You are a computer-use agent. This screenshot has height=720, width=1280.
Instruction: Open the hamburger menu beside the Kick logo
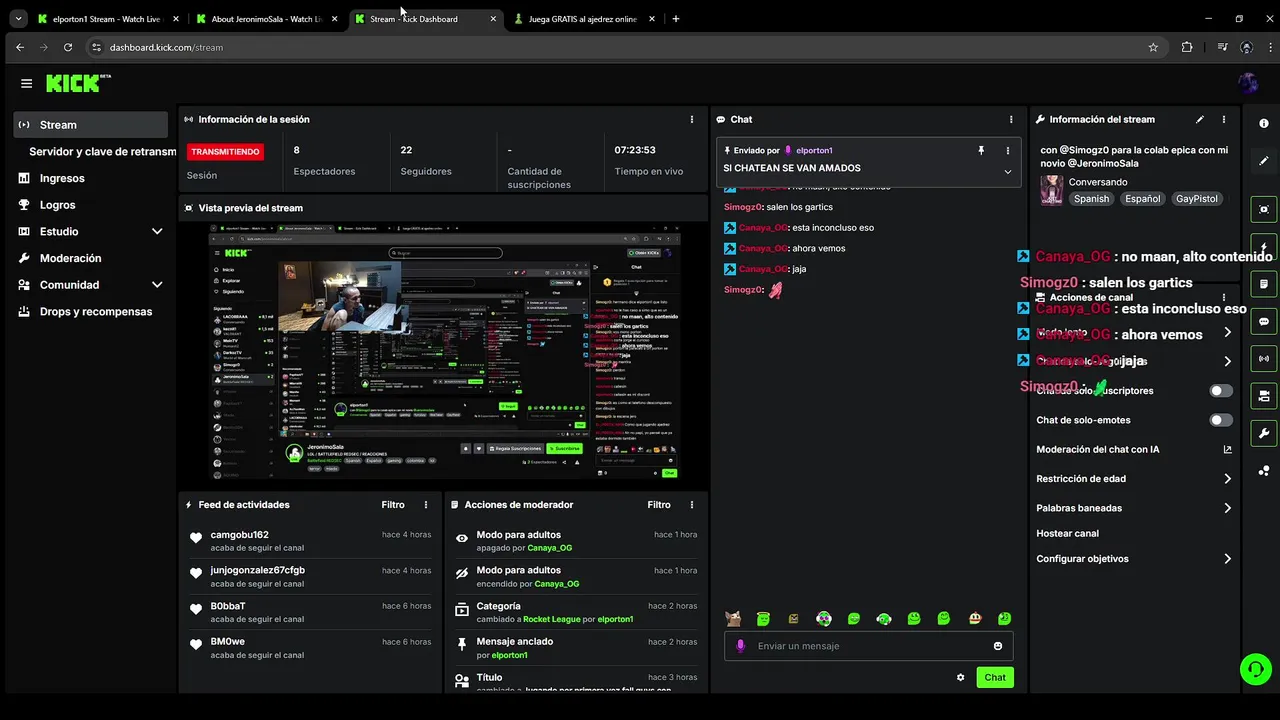(26, 84)
